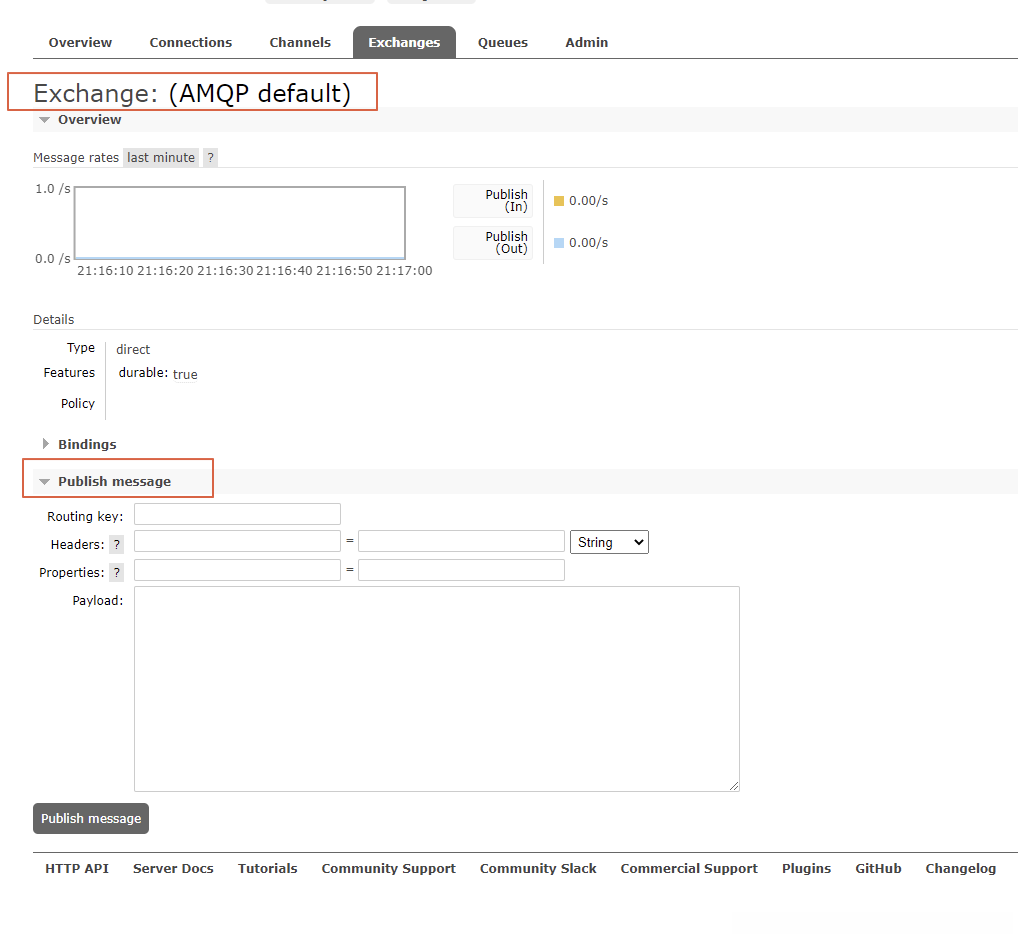1018x943 pixels.
Task: Open the Changelog link
Action: click(960, 868)
